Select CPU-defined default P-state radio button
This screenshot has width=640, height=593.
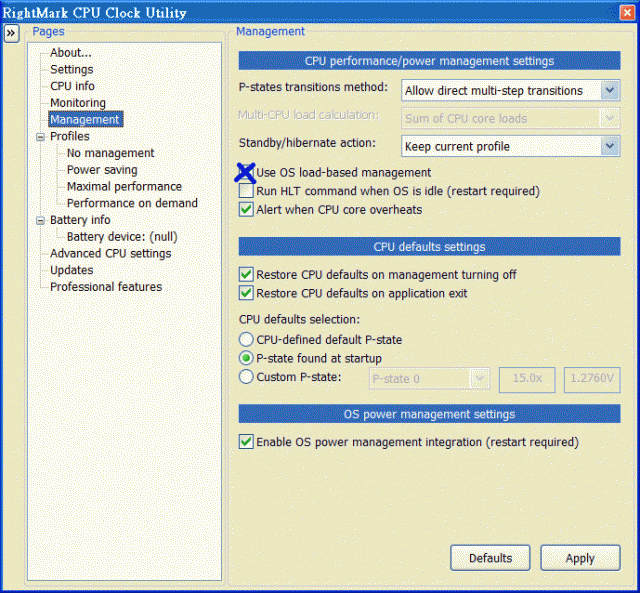246,340
